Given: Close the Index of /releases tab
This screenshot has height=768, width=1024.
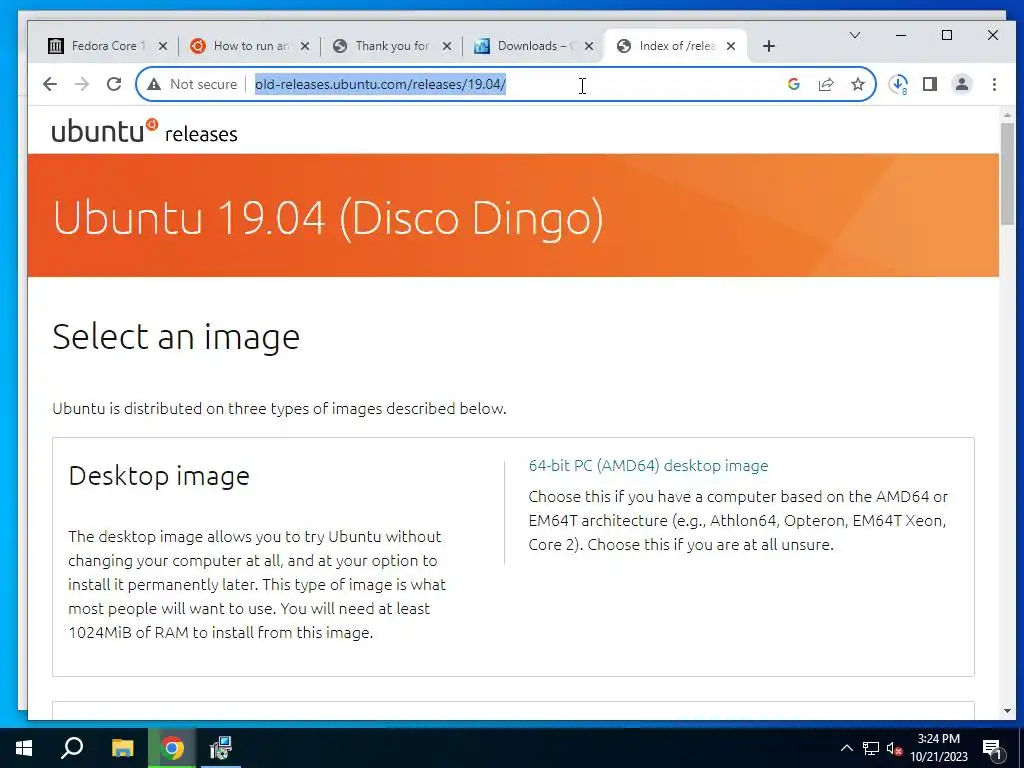Looking at the screenshot, I should 731,46.
